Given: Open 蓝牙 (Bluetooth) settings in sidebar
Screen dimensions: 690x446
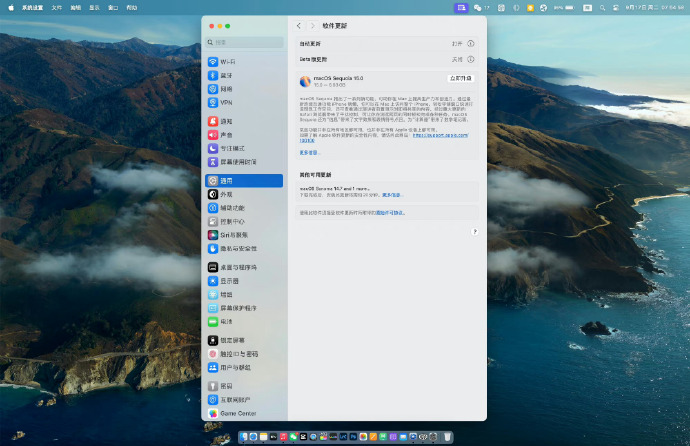Looking at the screenshot, I should click(x=244, y=75).
